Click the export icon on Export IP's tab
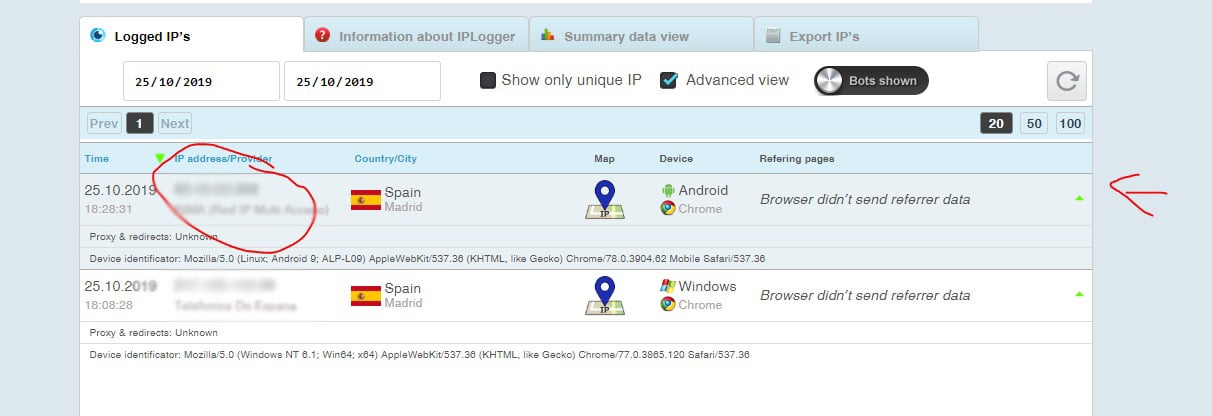The image size is (1212, 416). (772, 35)
